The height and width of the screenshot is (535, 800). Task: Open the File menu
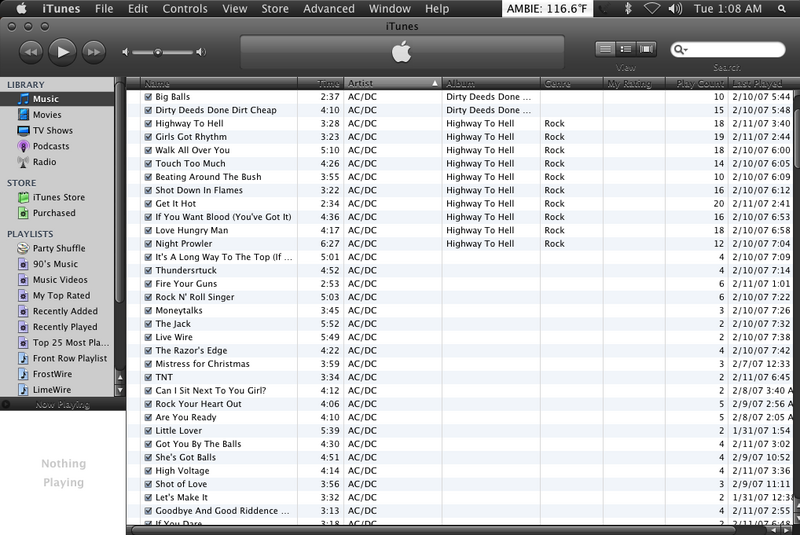104,9
